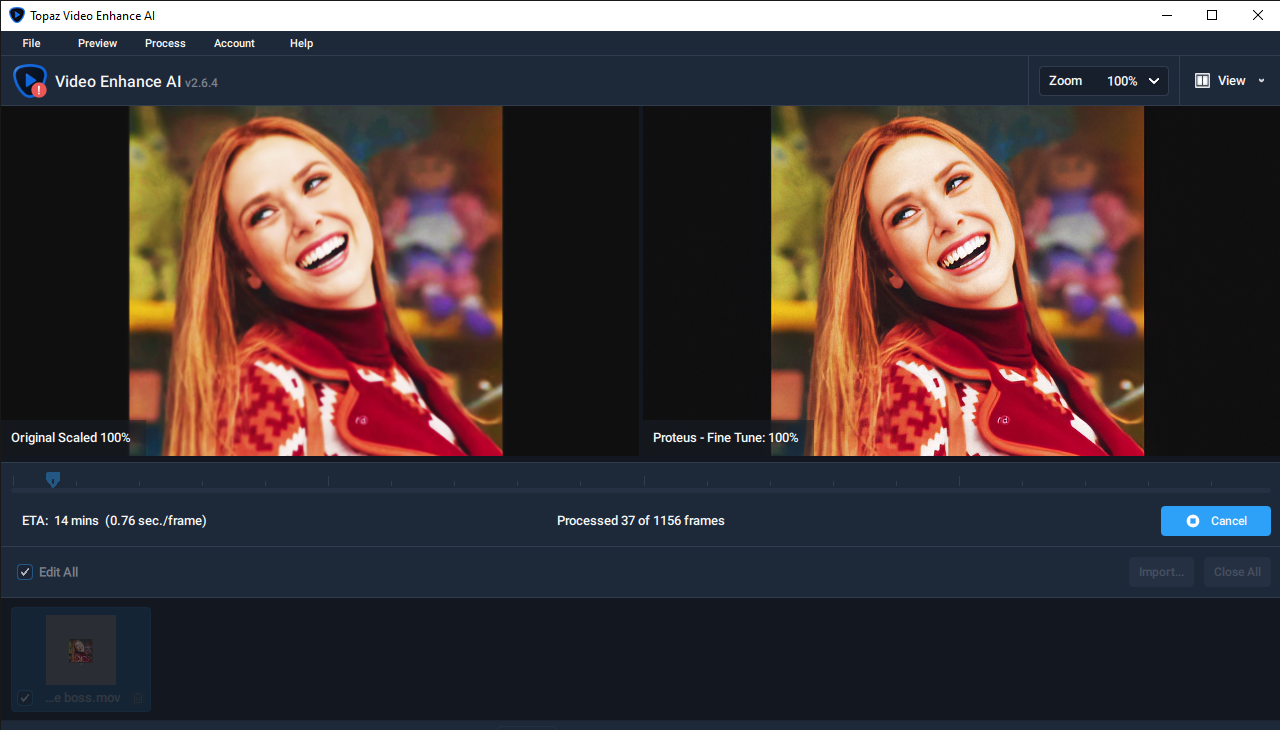Click the 'Original Scaled 100%' label

[x=71, y=438]
